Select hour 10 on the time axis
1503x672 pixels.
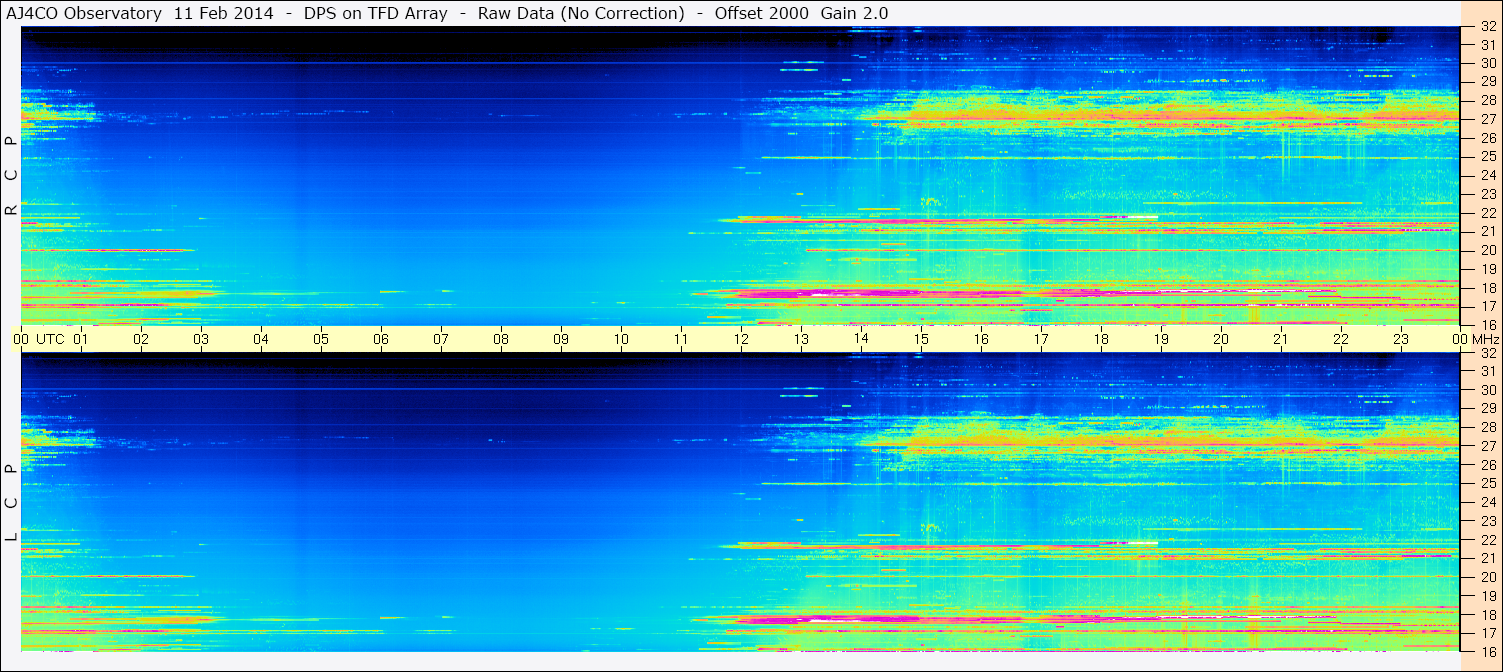coord(621,339)
